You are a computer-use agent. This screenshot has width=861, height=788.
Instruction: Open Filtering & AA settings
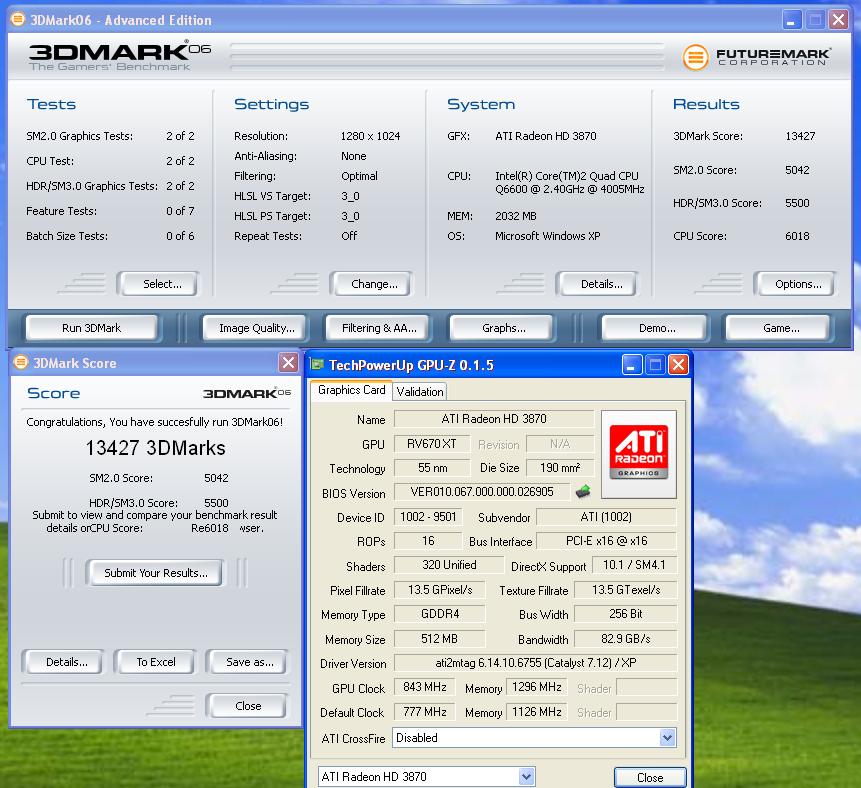pos(378,328)
